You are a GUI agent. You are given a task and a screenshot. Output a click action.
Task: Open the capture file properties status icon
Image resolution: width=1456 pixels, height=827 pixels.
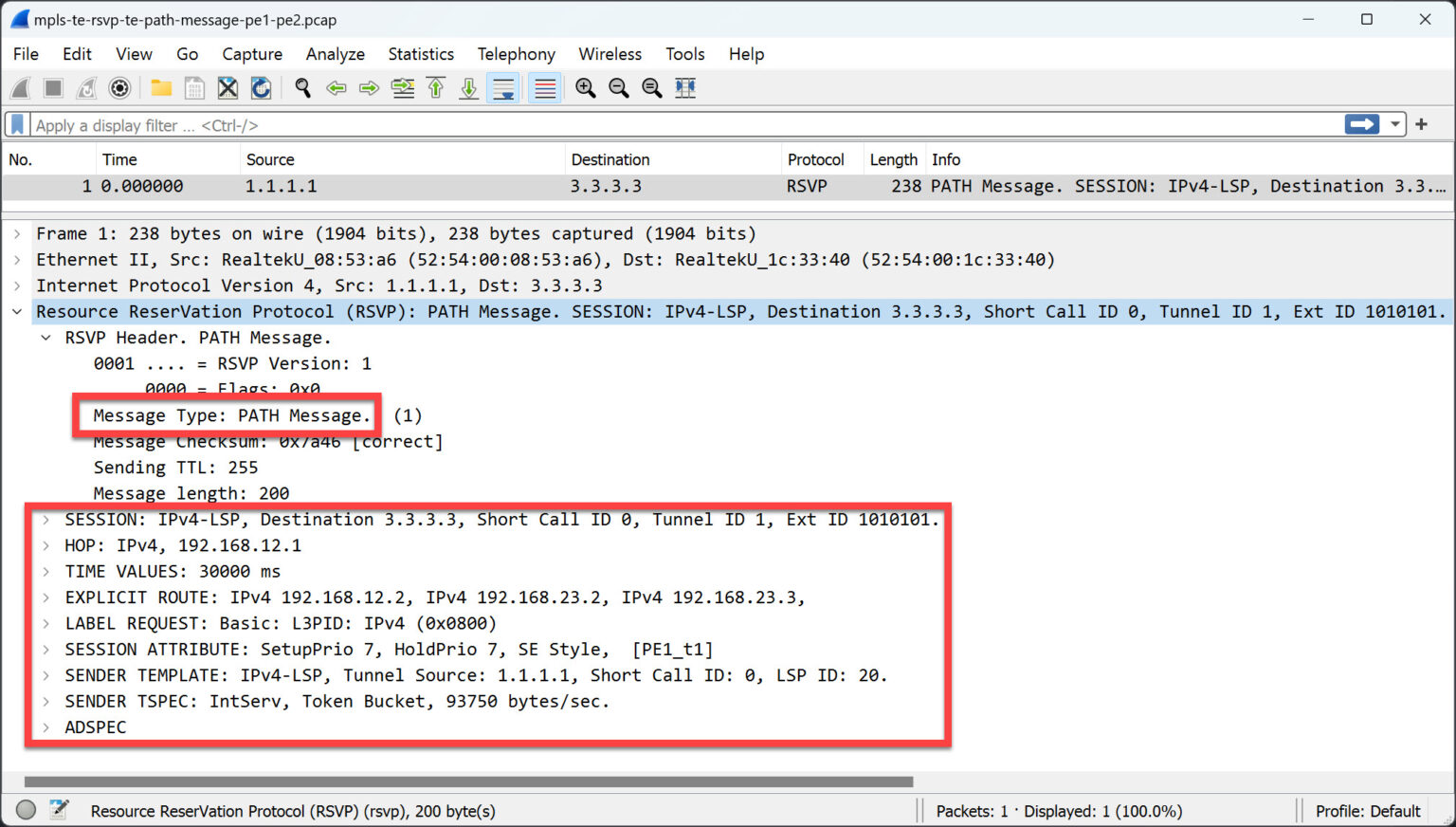[x=59, y=810]
